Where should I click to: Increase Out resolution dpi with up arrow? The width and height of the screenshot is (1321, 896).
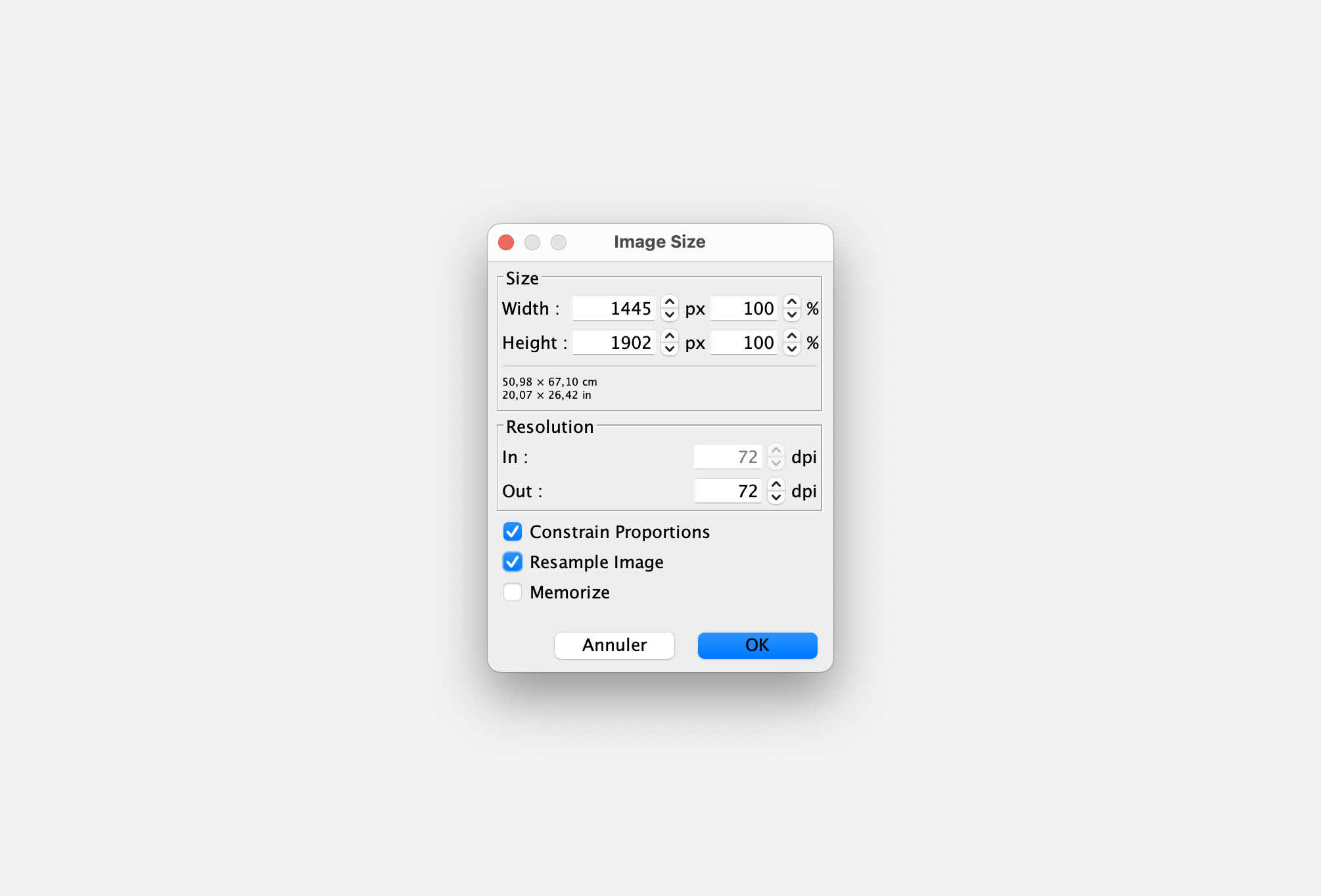click(776, 485)
